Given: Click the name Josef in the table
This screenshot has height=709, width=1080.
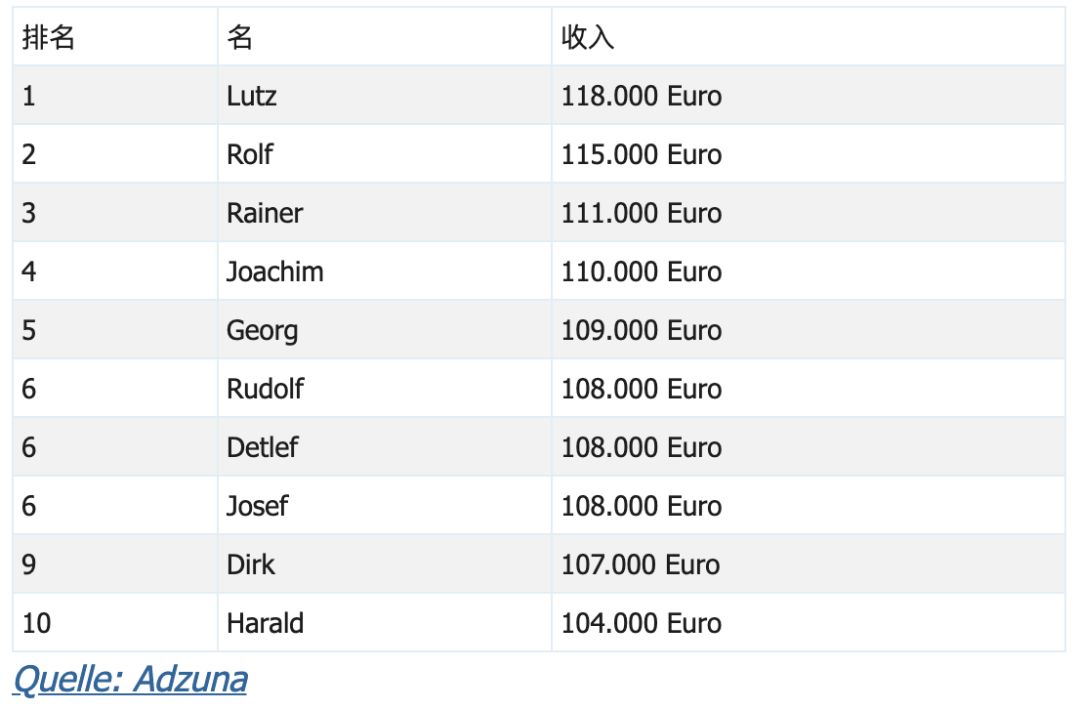Looking at the screenshot, I should click(x=257, y=506).
